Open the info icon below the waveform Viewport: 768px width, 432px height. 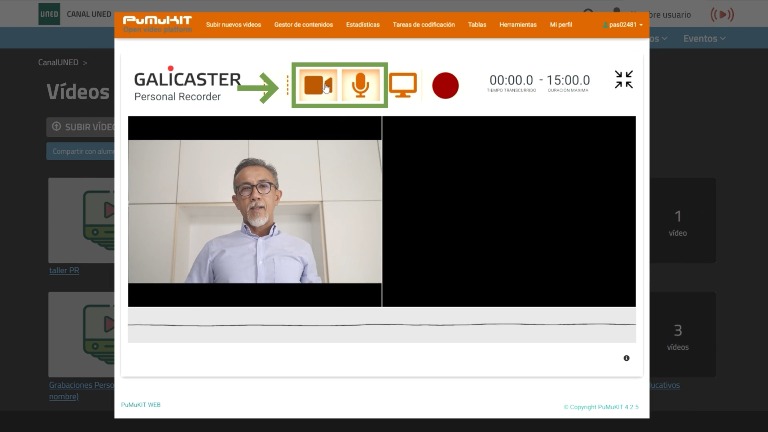pyautogui.click(x=626, y=358)
